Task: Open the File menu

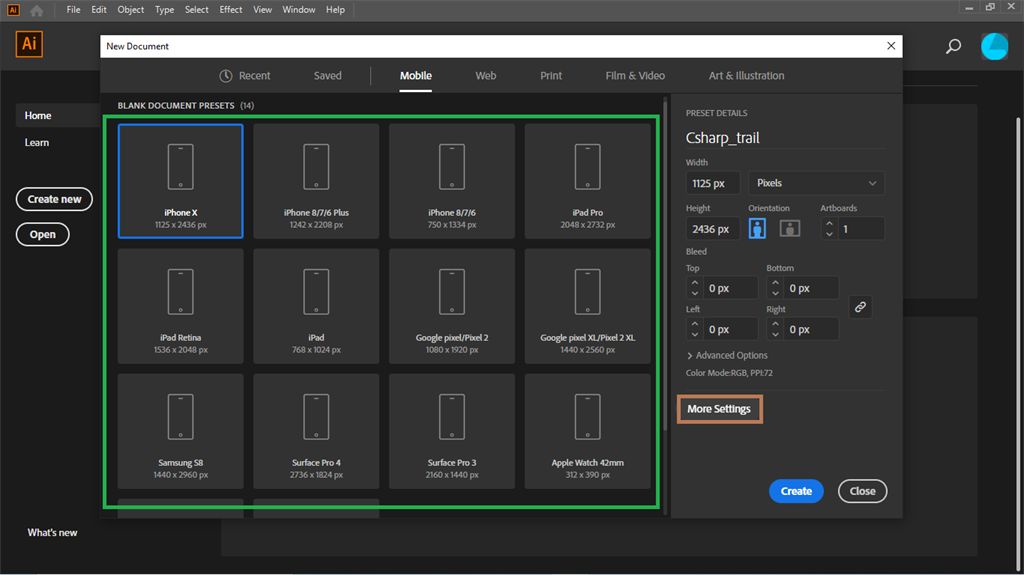Action: (x=73, y=10)
